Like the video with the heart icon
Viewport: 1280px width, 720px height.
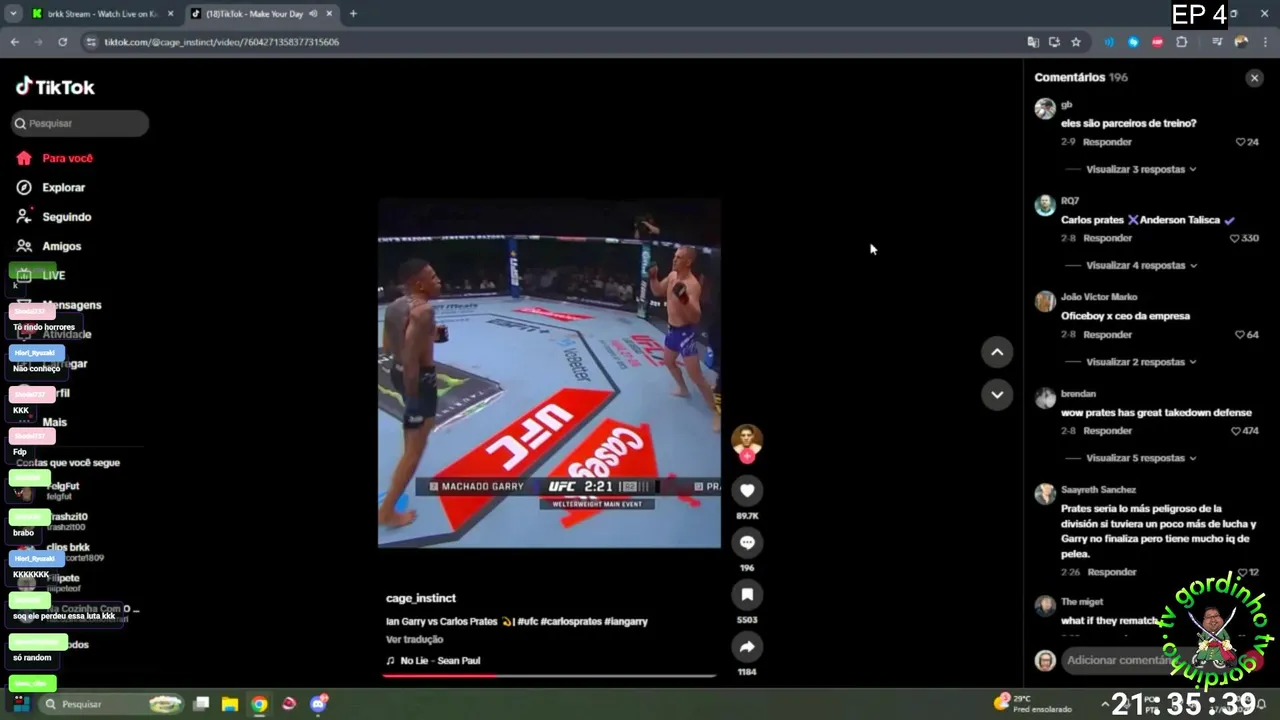click(747, 490)
